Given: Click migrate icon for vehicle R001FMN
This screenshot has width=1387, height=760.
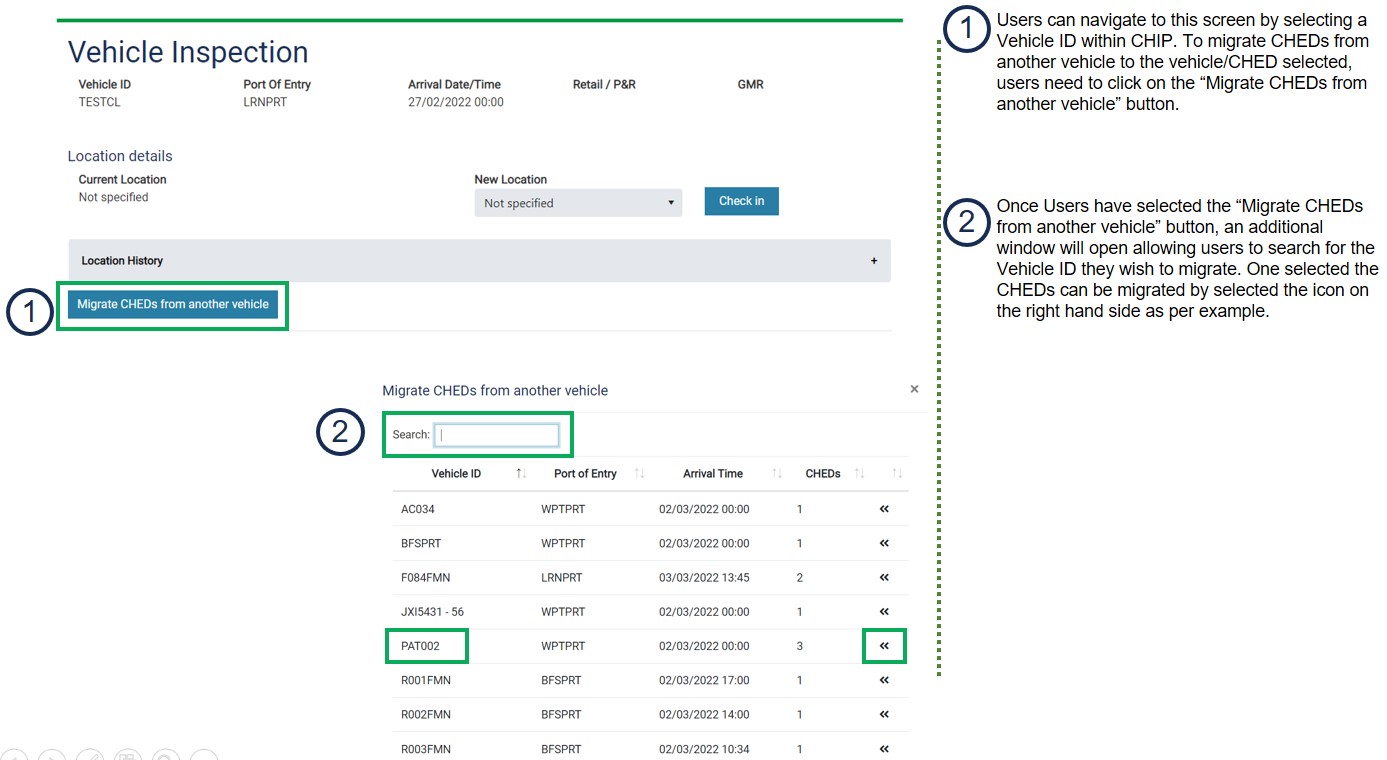Looking at the screenshot, I should [x=884, y=680].
